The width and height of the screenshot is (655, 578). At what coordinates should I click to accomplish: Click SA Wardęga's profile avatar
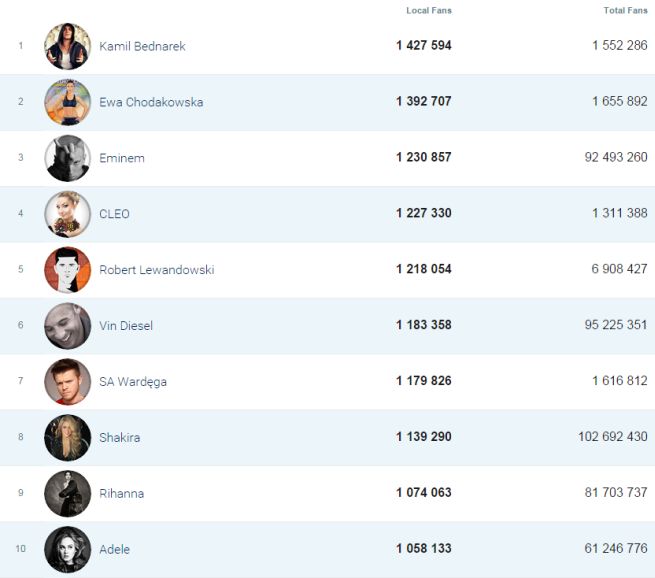click(x=67, y=382)
